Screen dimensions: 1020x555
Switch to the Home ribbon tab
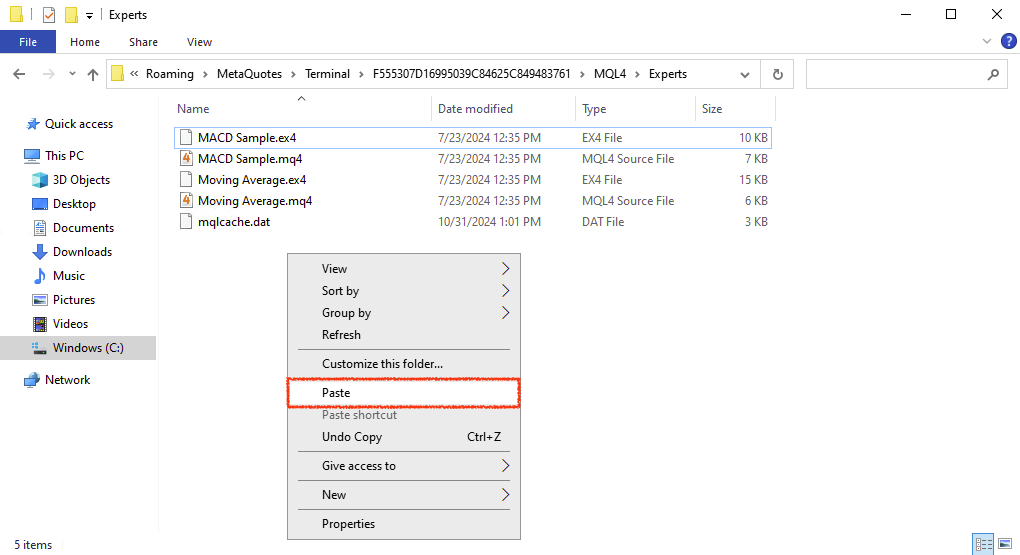tap(85, 42)
